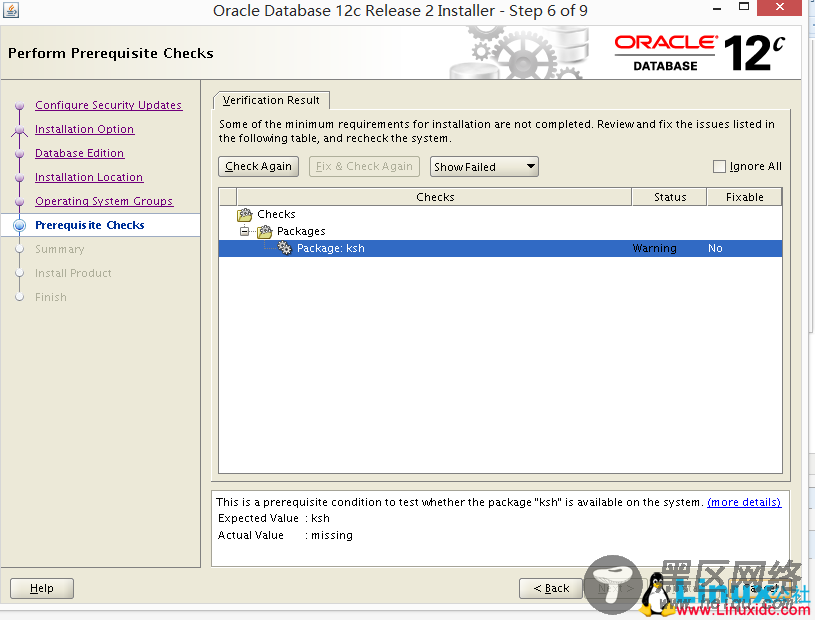Click the Status column header

point(669,197)
